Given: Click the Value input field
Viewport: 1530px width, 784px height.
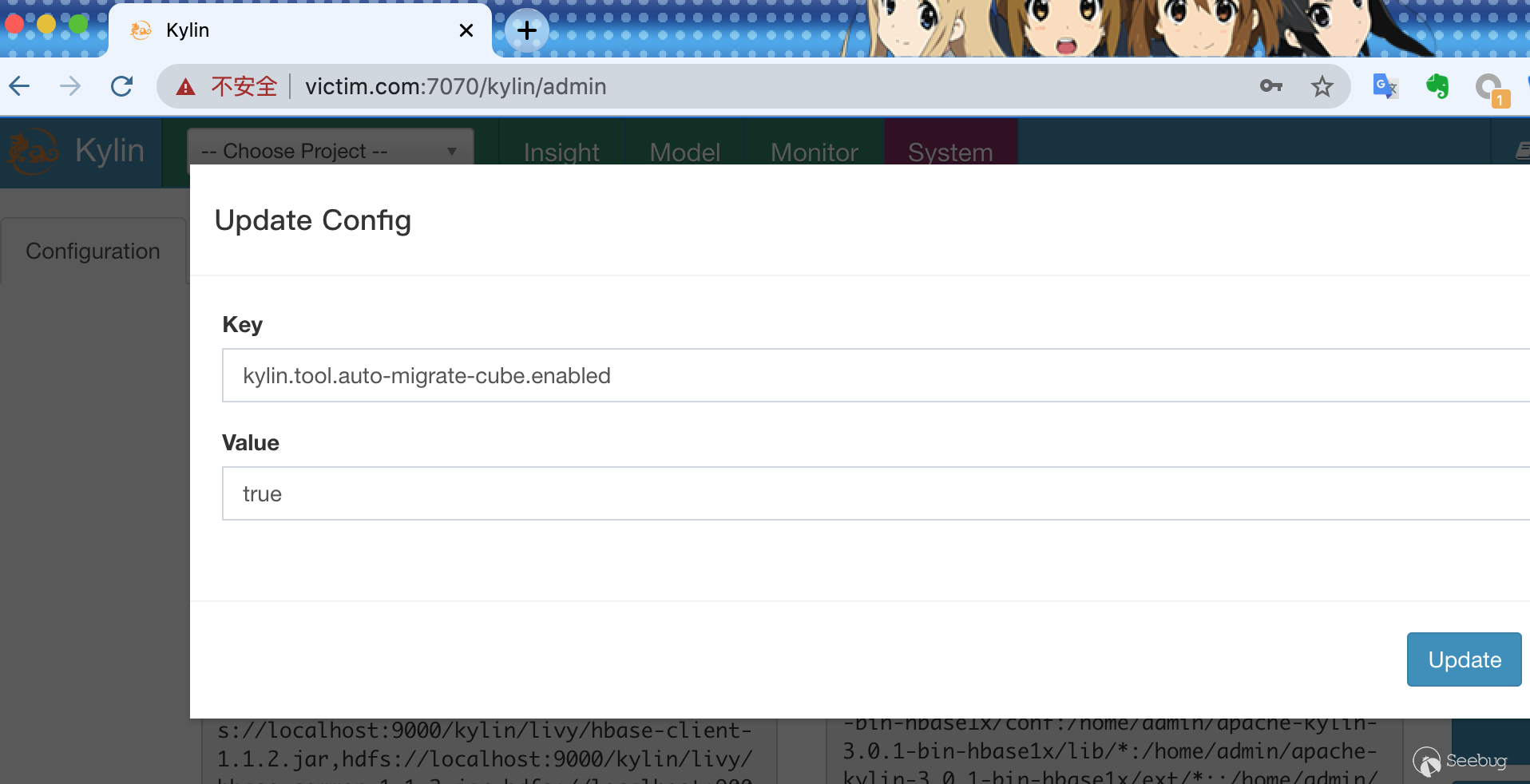Looking at the screenshot, I should tap(876, 493).
